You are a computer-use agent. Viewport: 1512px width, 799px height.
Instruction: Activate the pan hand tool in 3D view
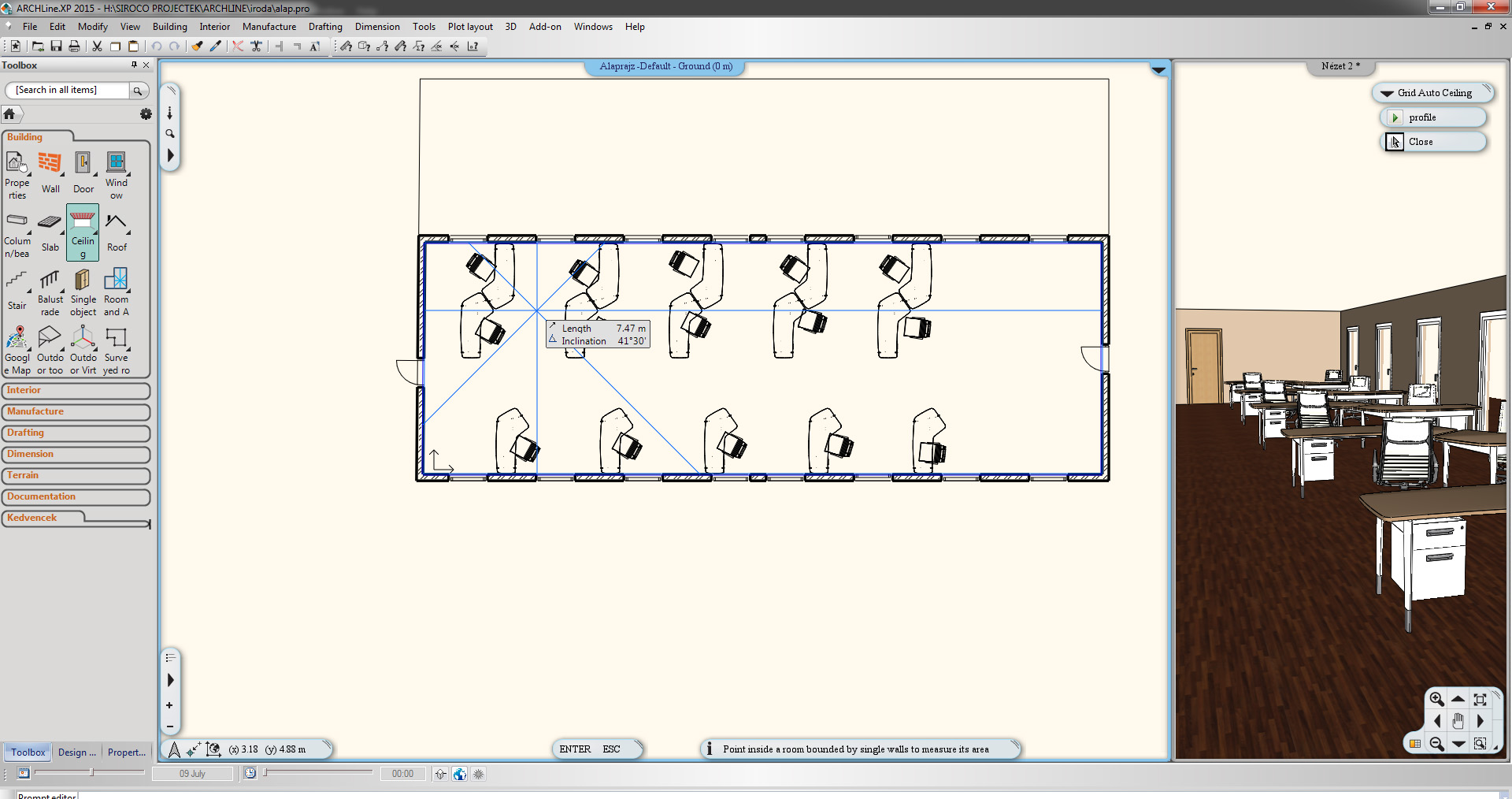click(1458, 721)
